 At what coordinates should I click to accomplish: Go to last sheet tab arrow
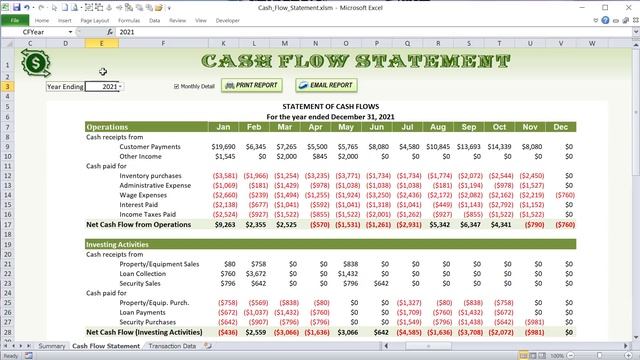coord(29,346)
